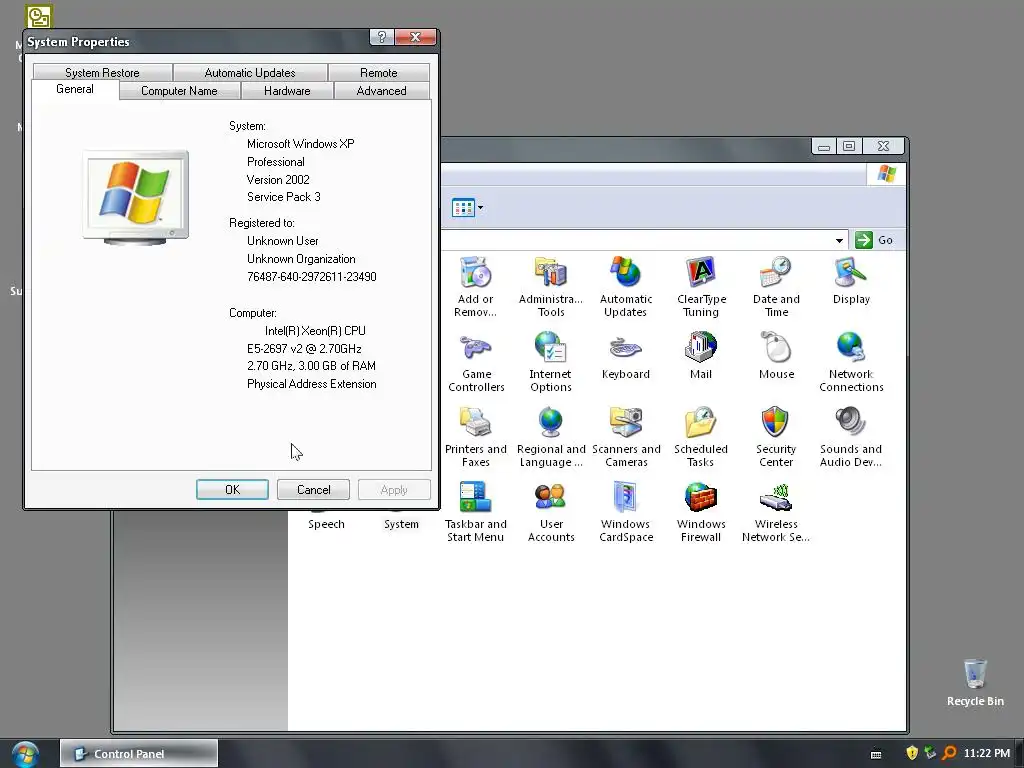Switch to the System Restore tab
Image resolution: width=1024 pixels, height=768 pixels.
103,72
